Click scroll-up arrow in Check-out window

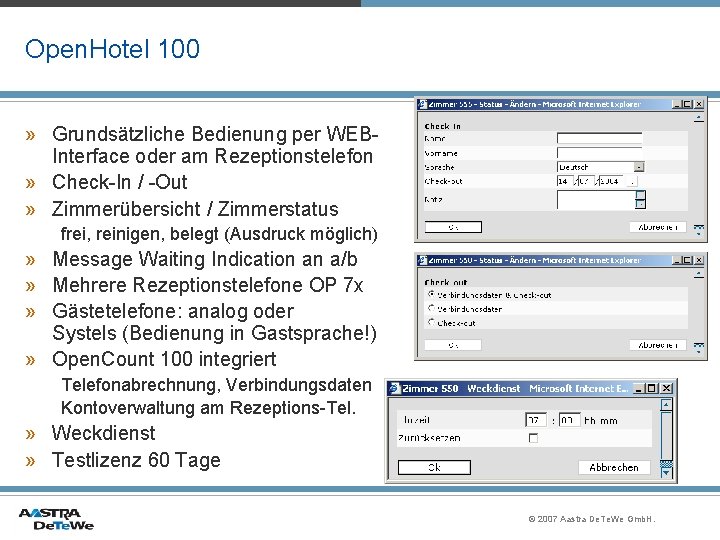click(698, 275)
